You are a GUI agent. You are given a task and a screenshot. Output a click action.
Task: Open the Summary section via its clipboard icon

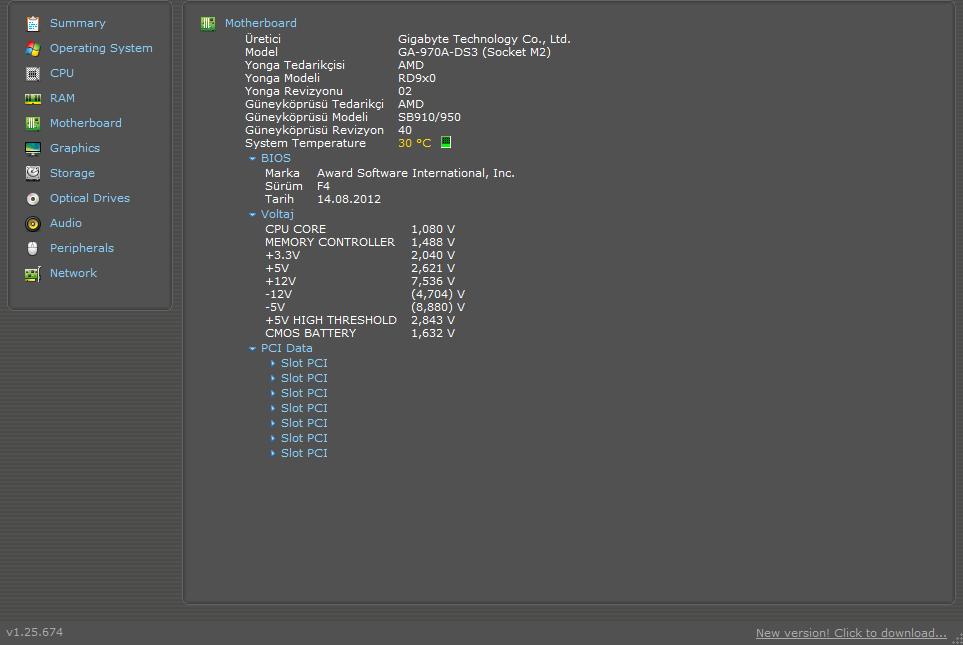[33, 23]
